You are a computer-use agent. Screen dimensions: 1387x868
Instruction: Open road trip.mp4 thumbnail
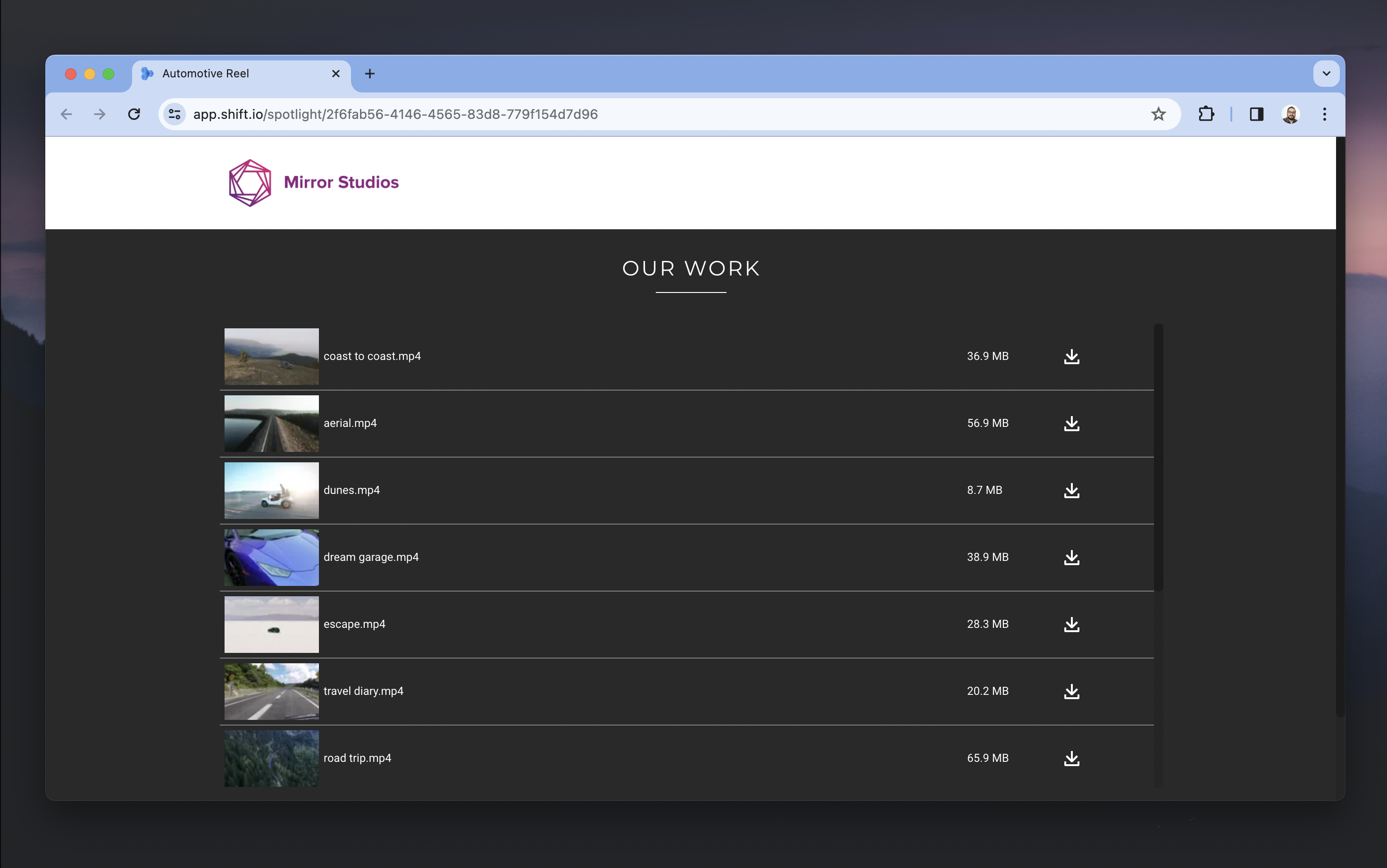point(272,759)
